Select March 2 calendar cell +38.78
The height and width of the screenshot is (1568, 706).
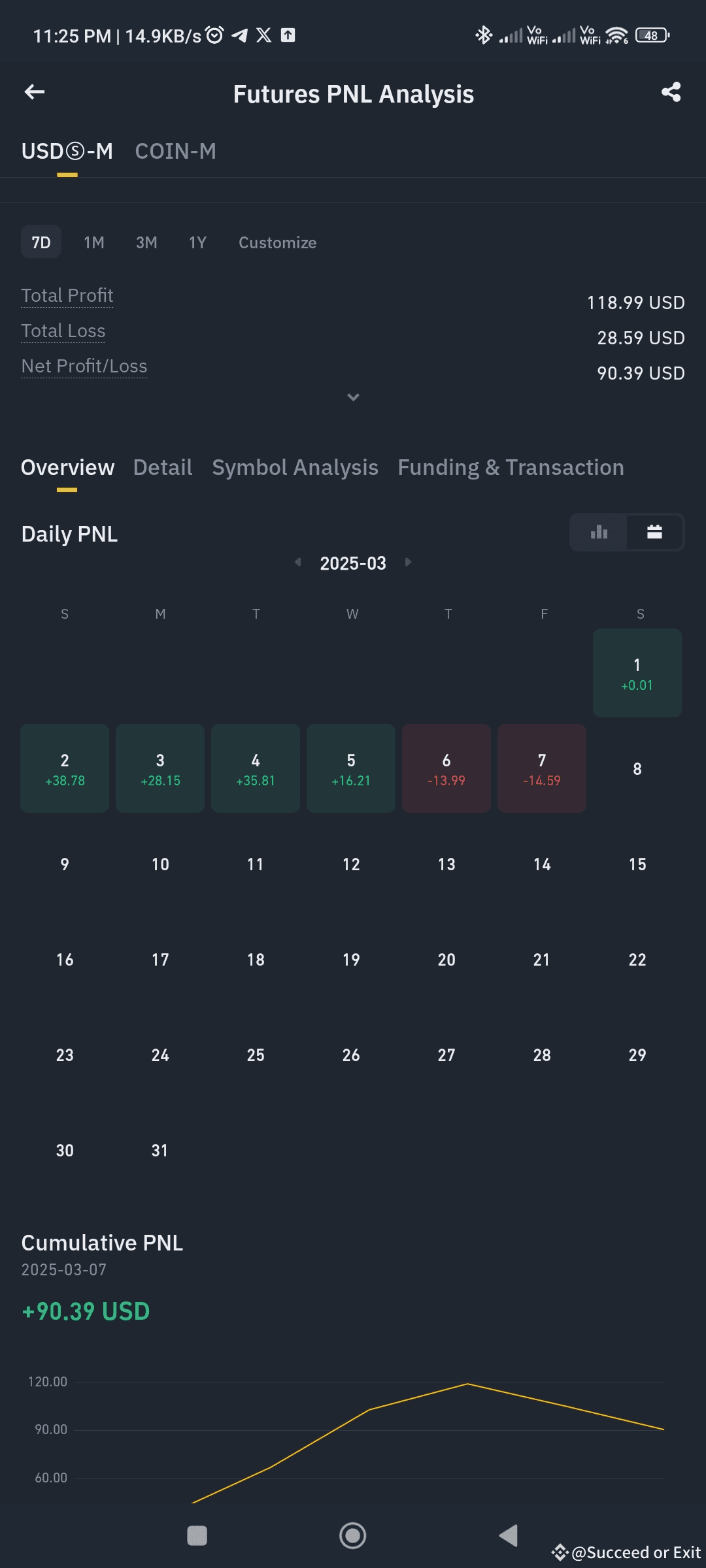click(x=65, y=768)
